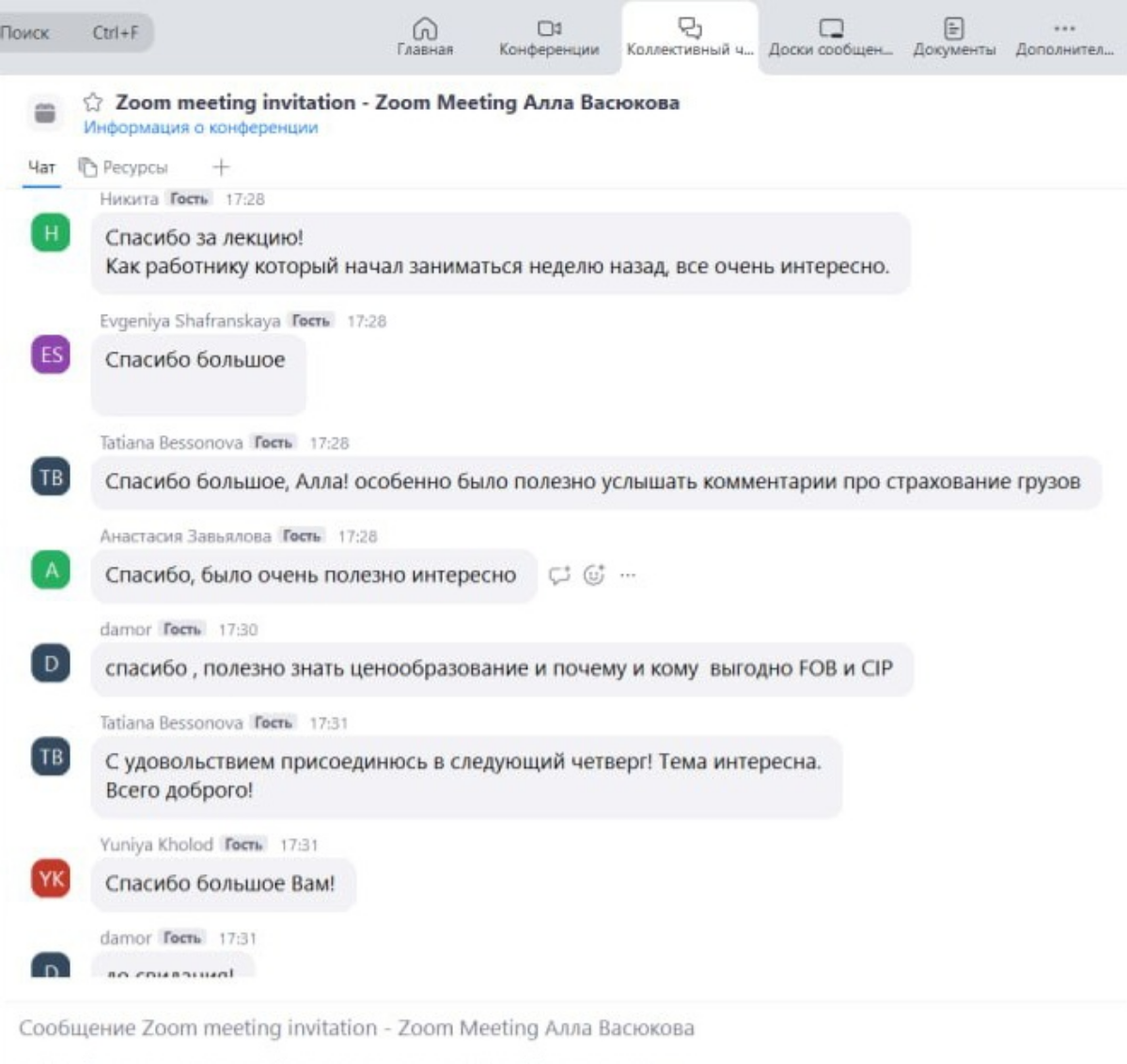This screenshot has width=1127, height=1064.
Task: Switch to the Чат tab
Action: click(41, 167)
